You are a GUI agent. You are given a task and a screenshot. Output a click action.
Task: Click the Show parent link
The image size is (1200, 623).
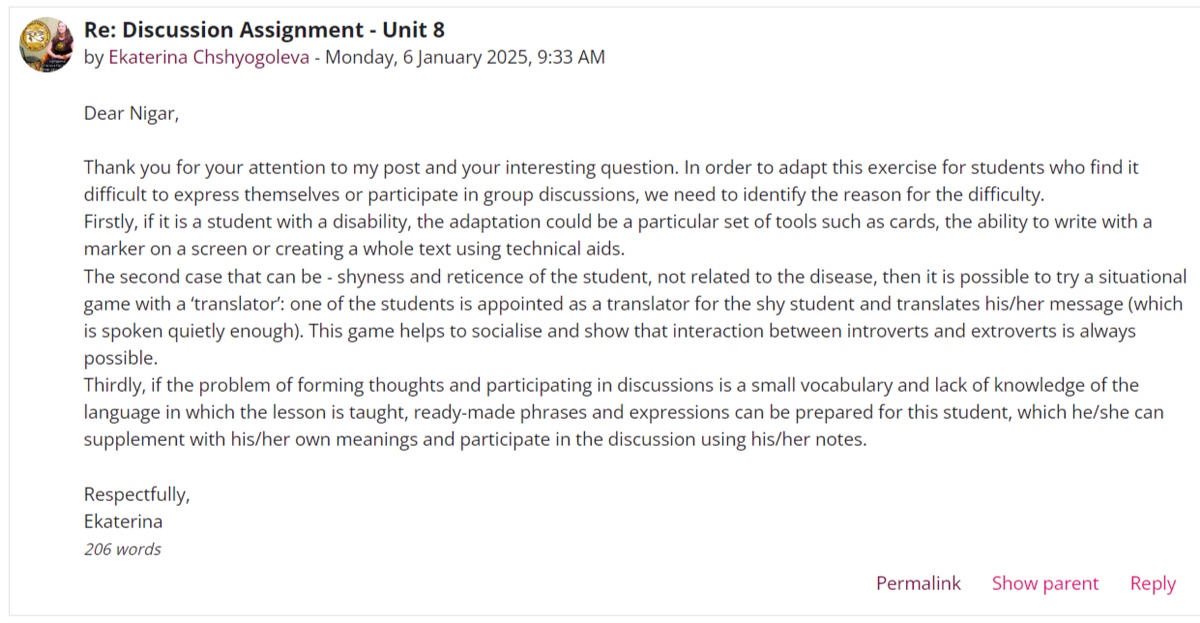click(x=1045, y=583)
